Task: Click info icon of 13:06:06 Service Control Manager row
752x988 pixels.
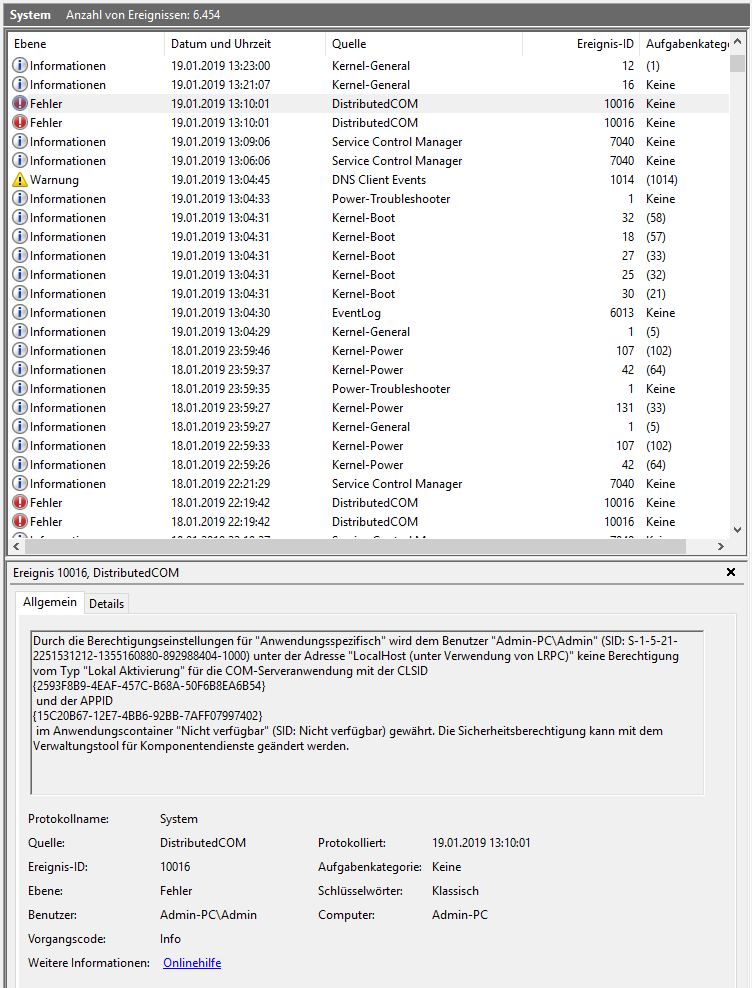Action: click(x=20, y=161)
